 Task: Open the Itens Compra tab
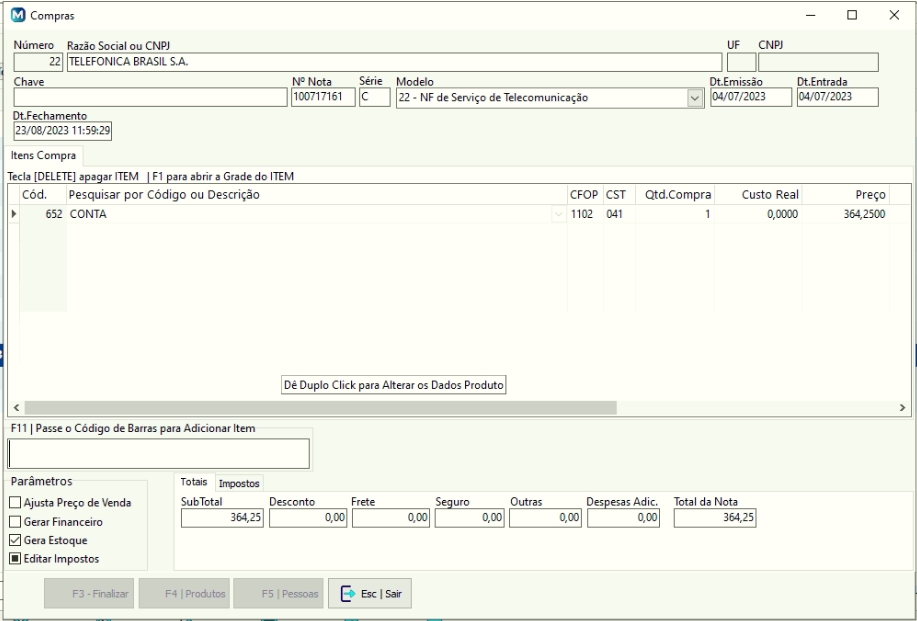point(44,156)
